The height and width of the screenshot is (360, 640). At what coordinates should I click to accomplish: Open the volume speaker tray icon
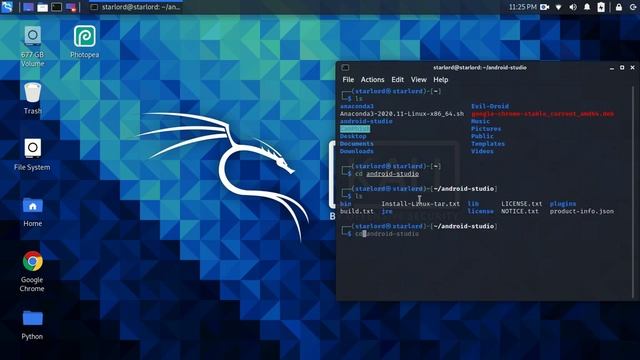[573, 7]
